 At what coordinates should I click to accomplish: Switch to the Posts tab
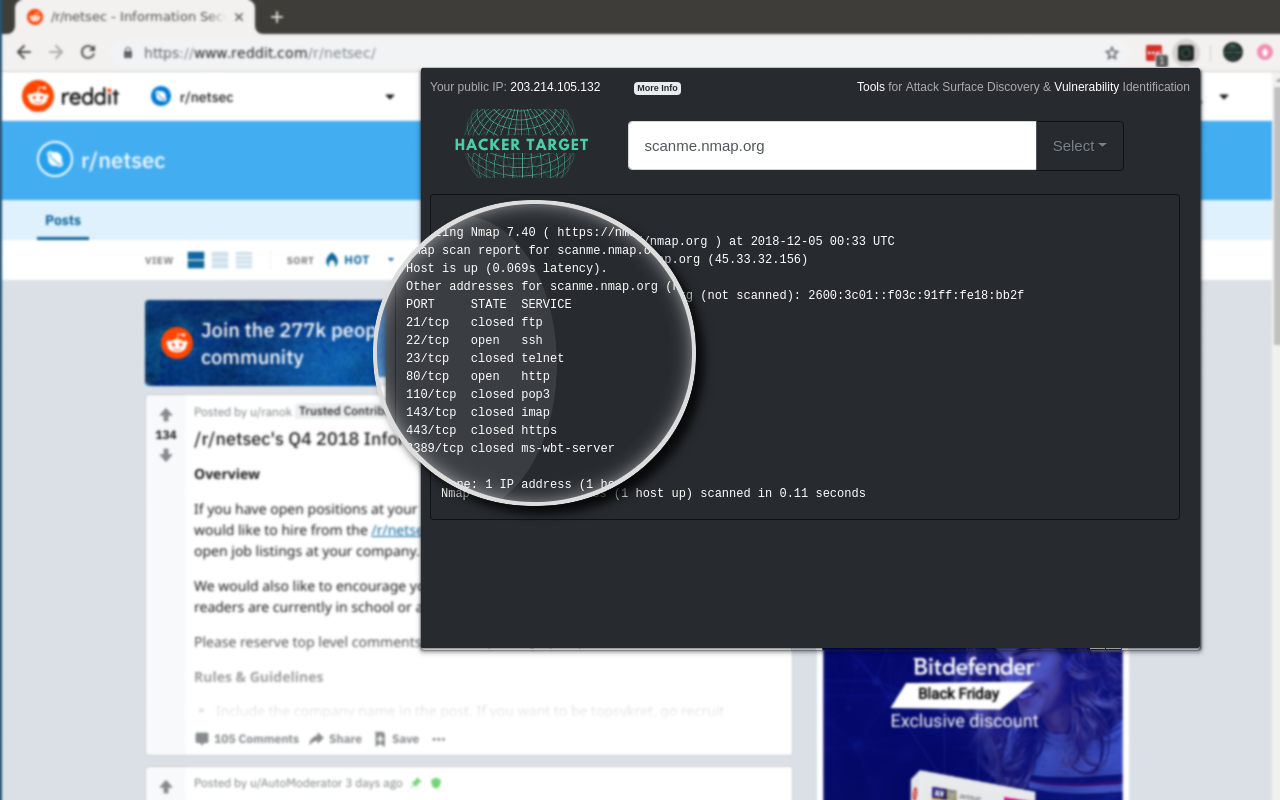(x=62, y=221)
